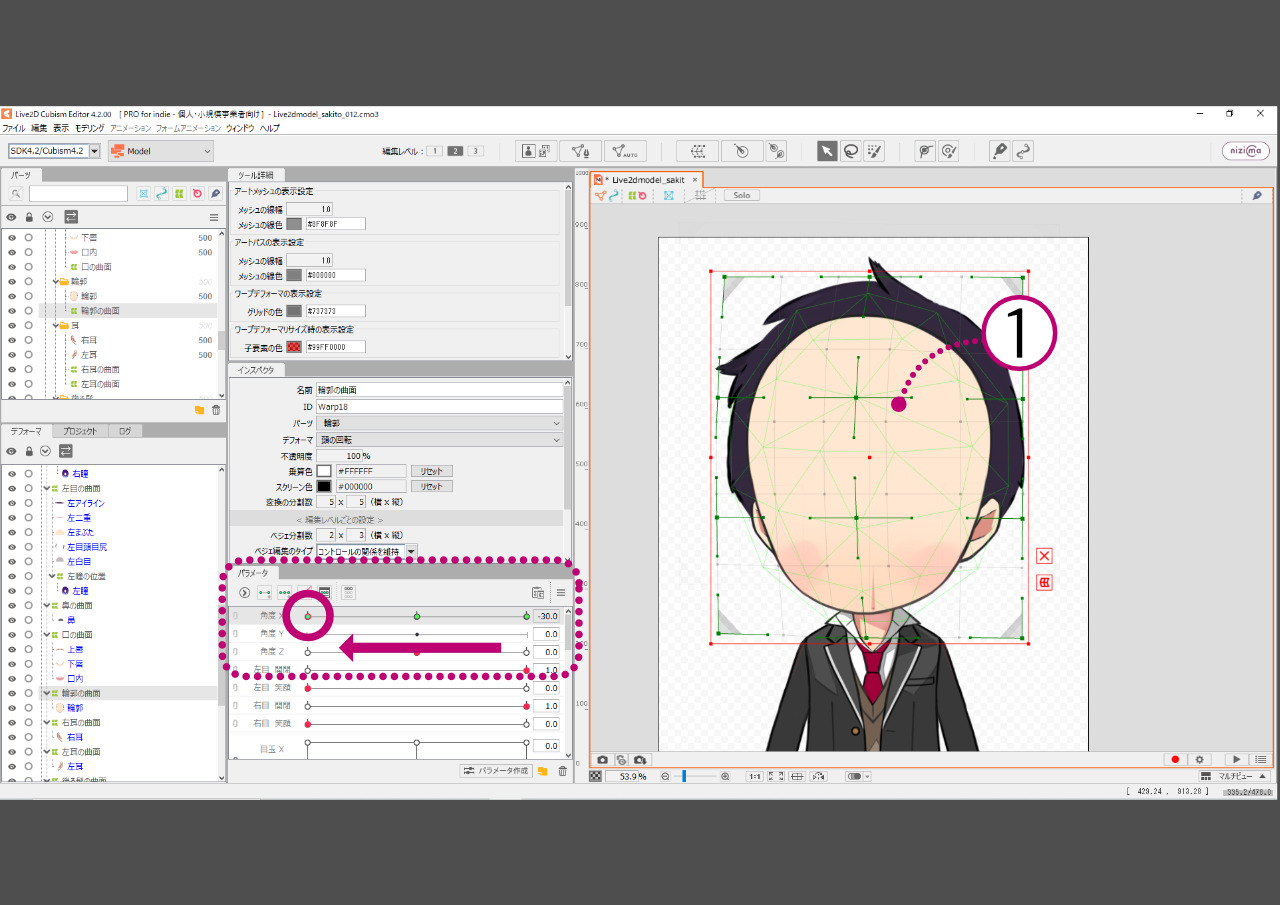Select the lasso selection tool
The width and height of the screenshot is (1280, 905).
tap(851, 151)
